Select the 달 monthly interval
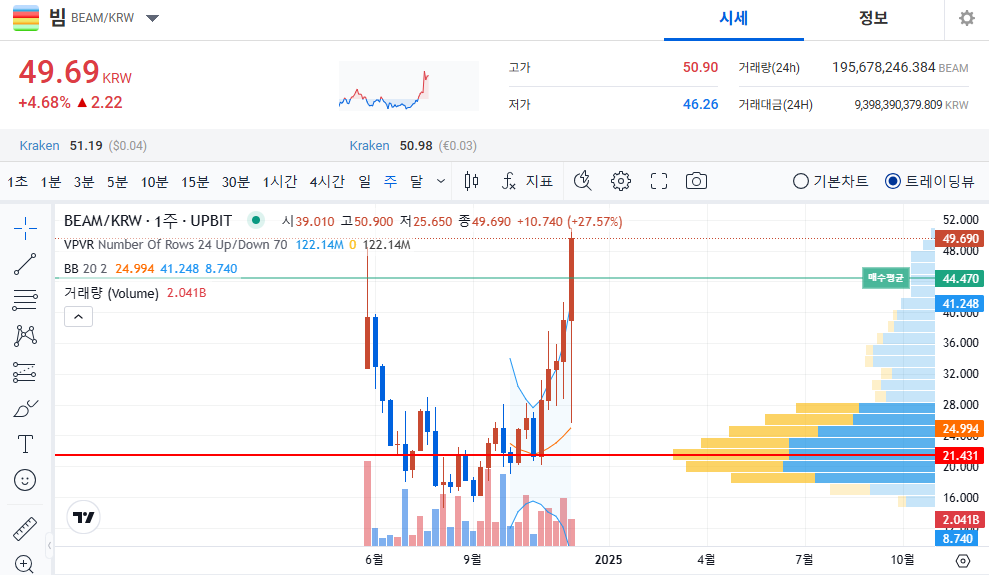The width and height of the screenshot is (989, 575). 416,182
